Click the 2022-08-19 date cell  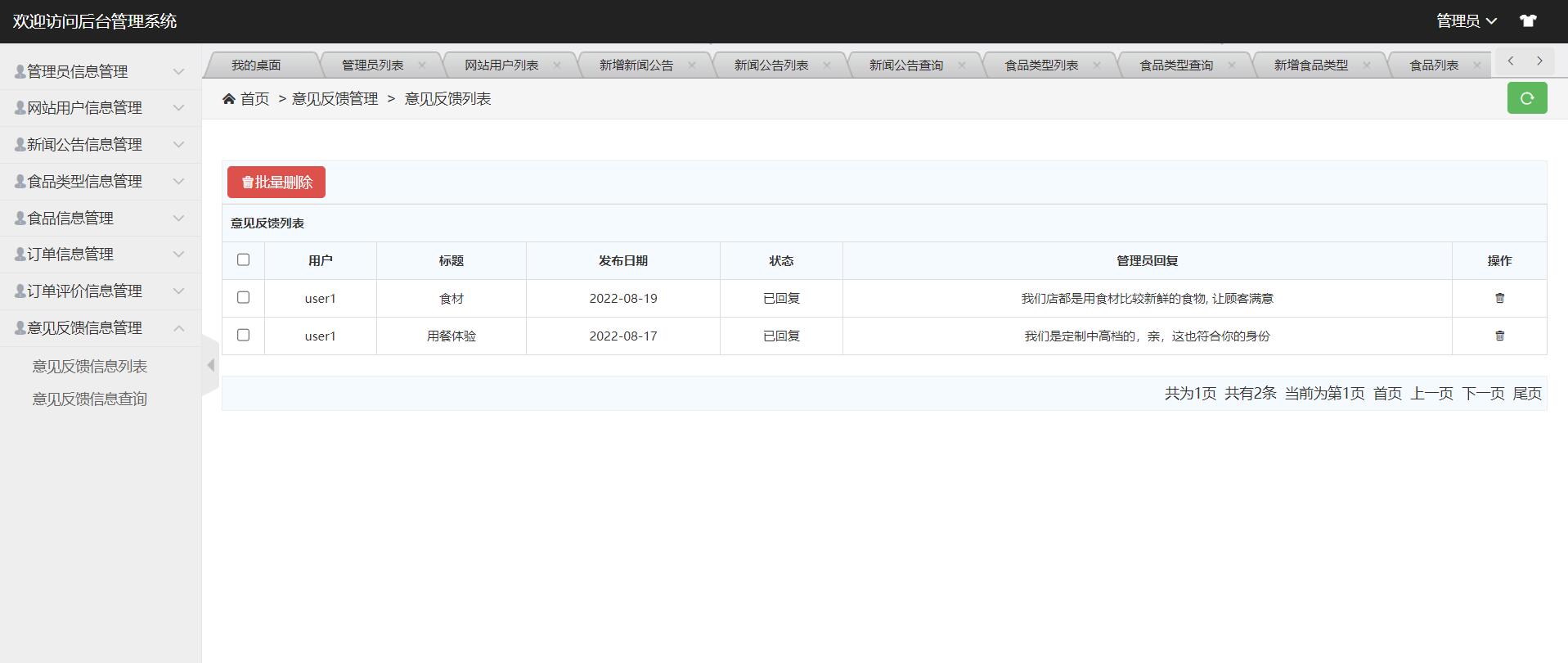coord(623,299)
